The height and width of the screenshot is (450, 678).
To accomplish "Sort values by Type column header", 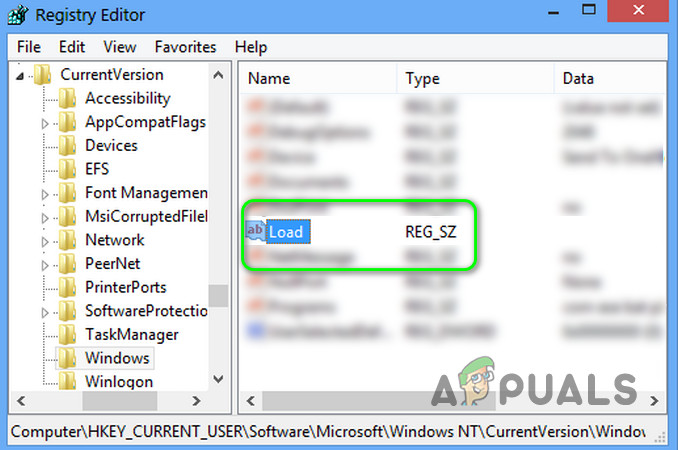I will 475,79.
